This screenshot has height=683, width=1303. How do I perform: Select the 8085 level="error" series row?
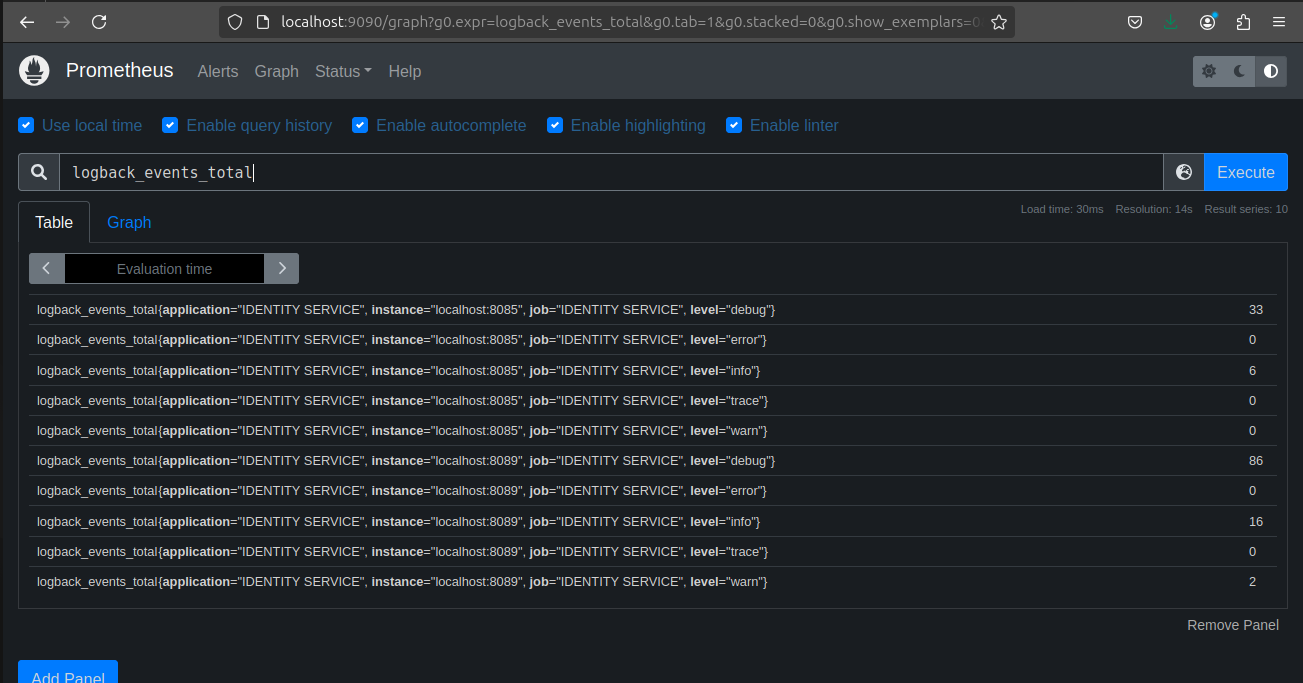click(653, 340)
